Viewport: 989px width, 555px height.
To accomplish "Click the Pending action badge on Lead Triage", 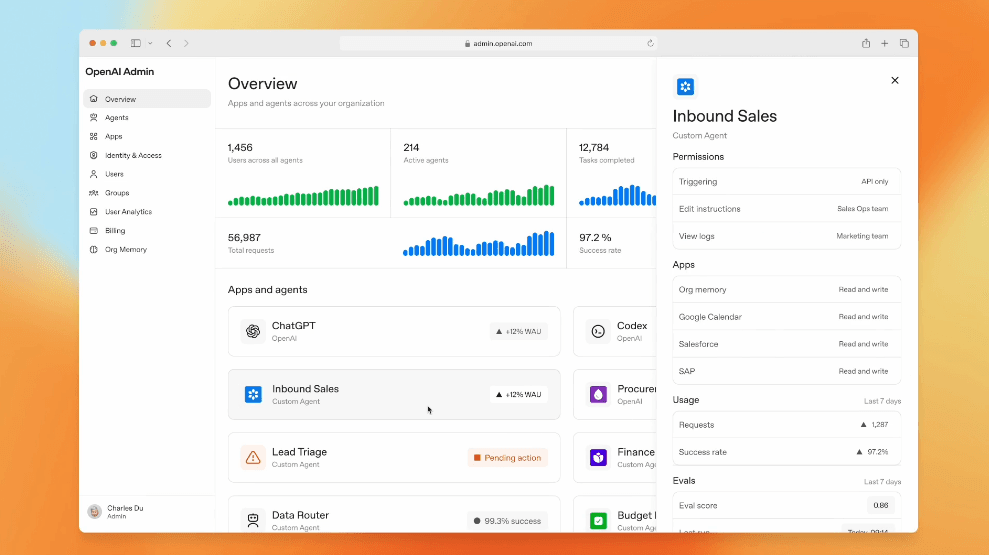I will (x=507, y=458).
